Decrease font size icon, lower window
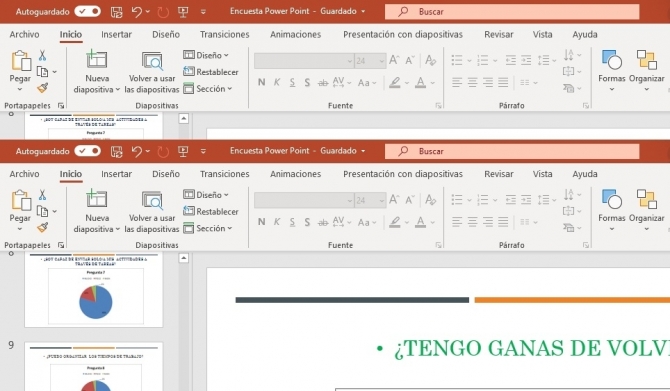670x391 pixels. tap(410, 200)
